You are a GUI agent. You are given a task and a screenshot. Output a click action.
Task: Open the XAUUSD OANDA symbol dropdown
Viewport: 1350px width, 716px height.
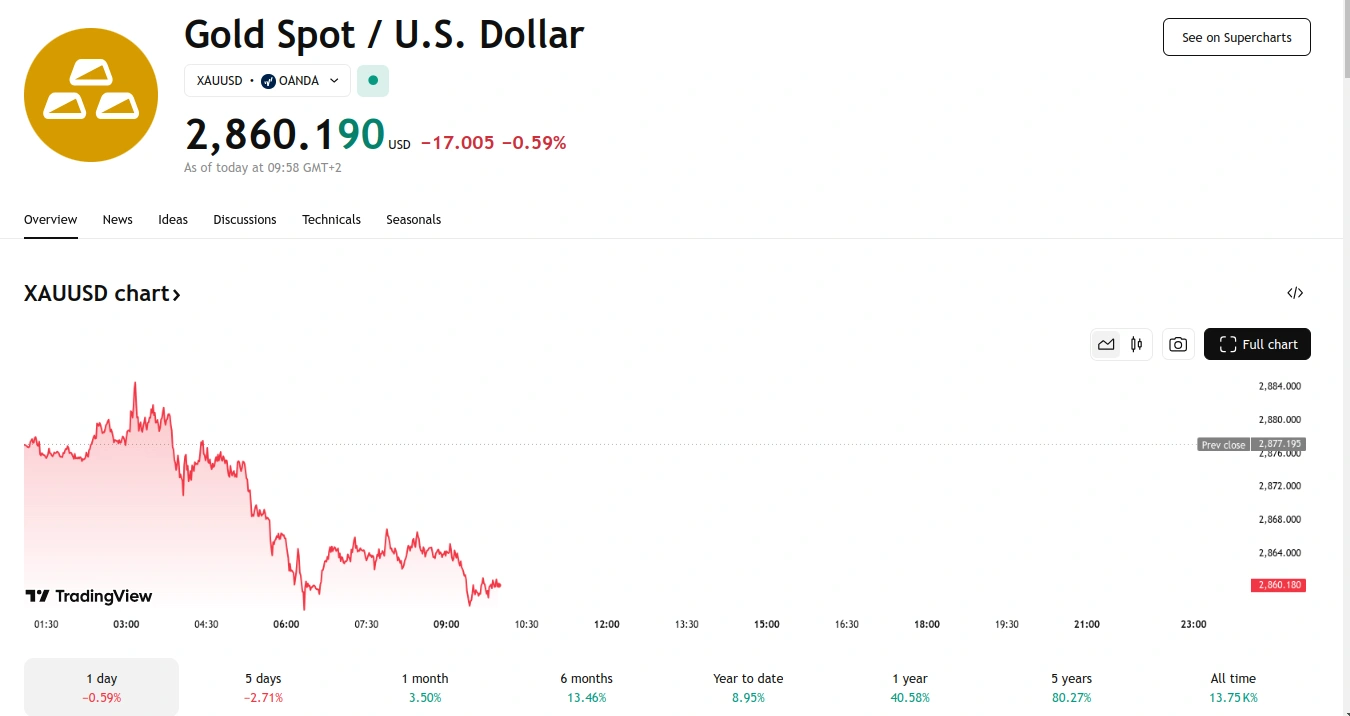pyautogui.click(x=267, y=81)
